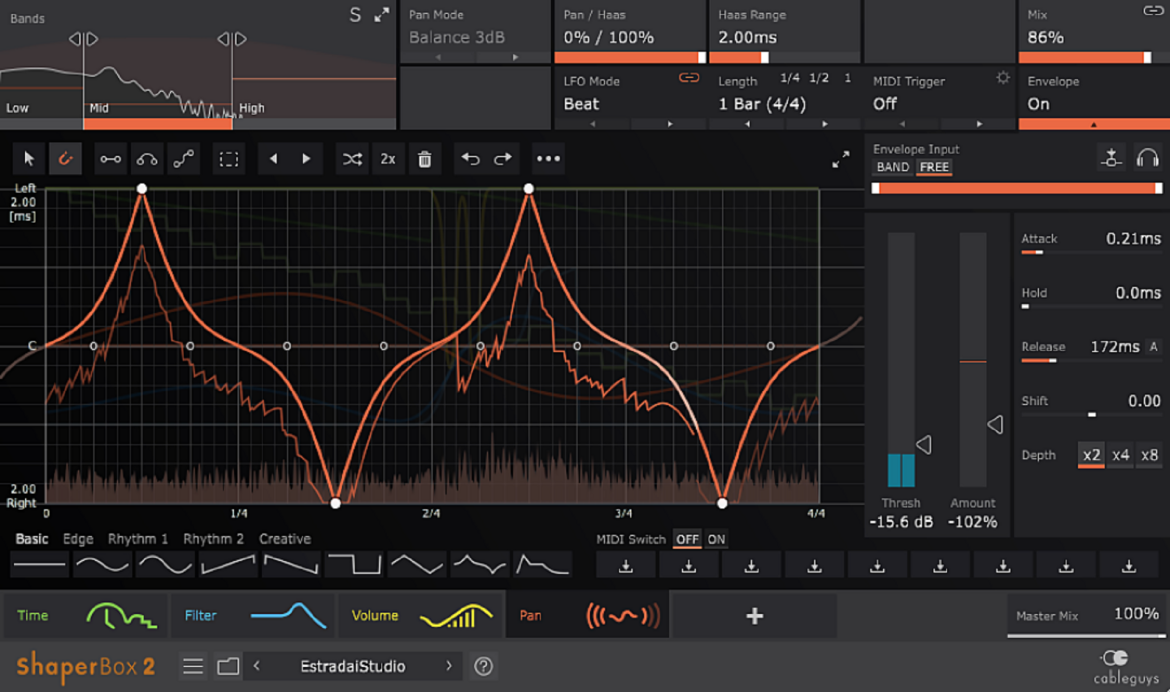
Task: Activate the marquee selection tool
Action: [228, 159]
